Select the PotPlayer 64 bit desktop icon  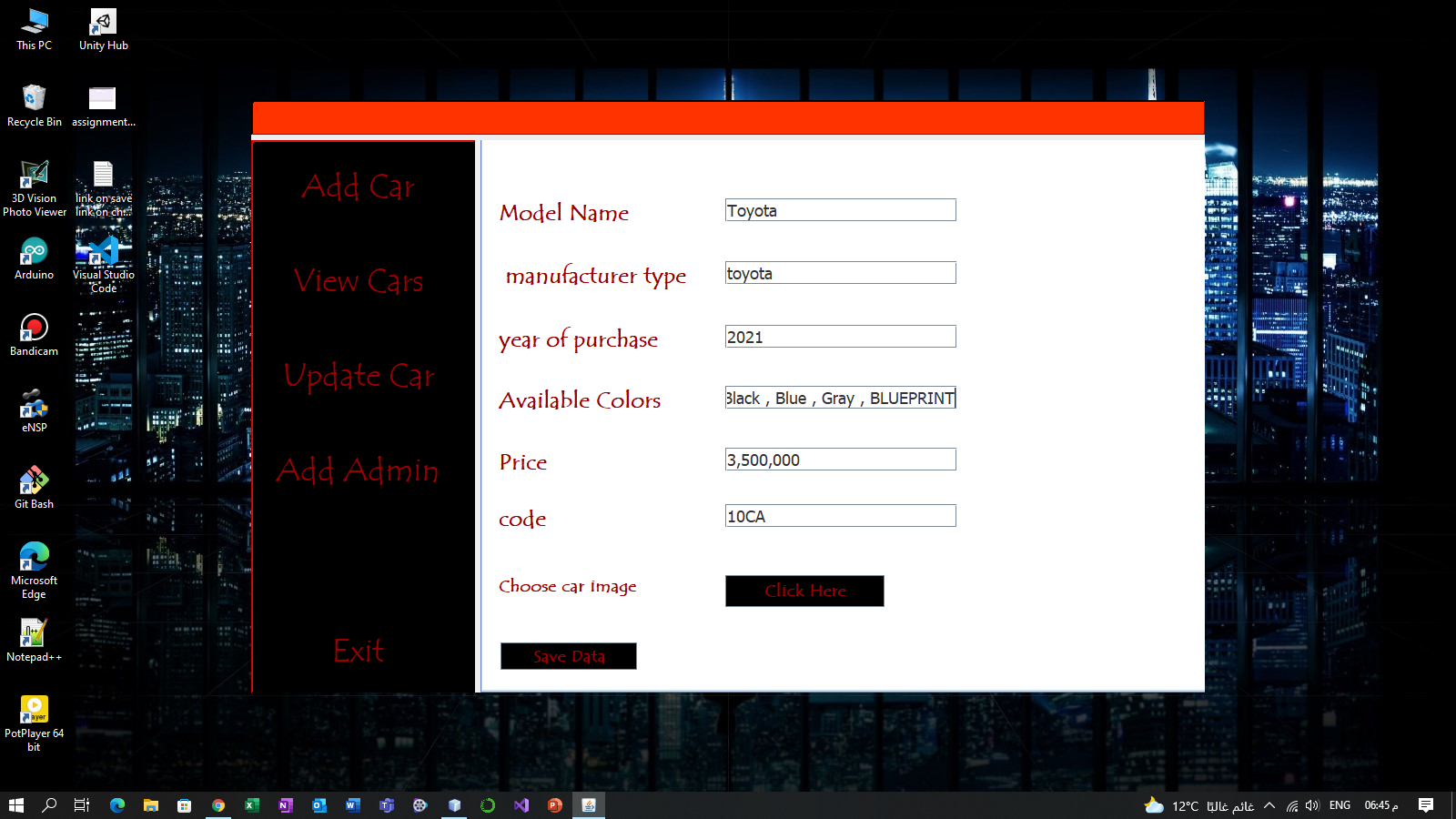[35, 723]
